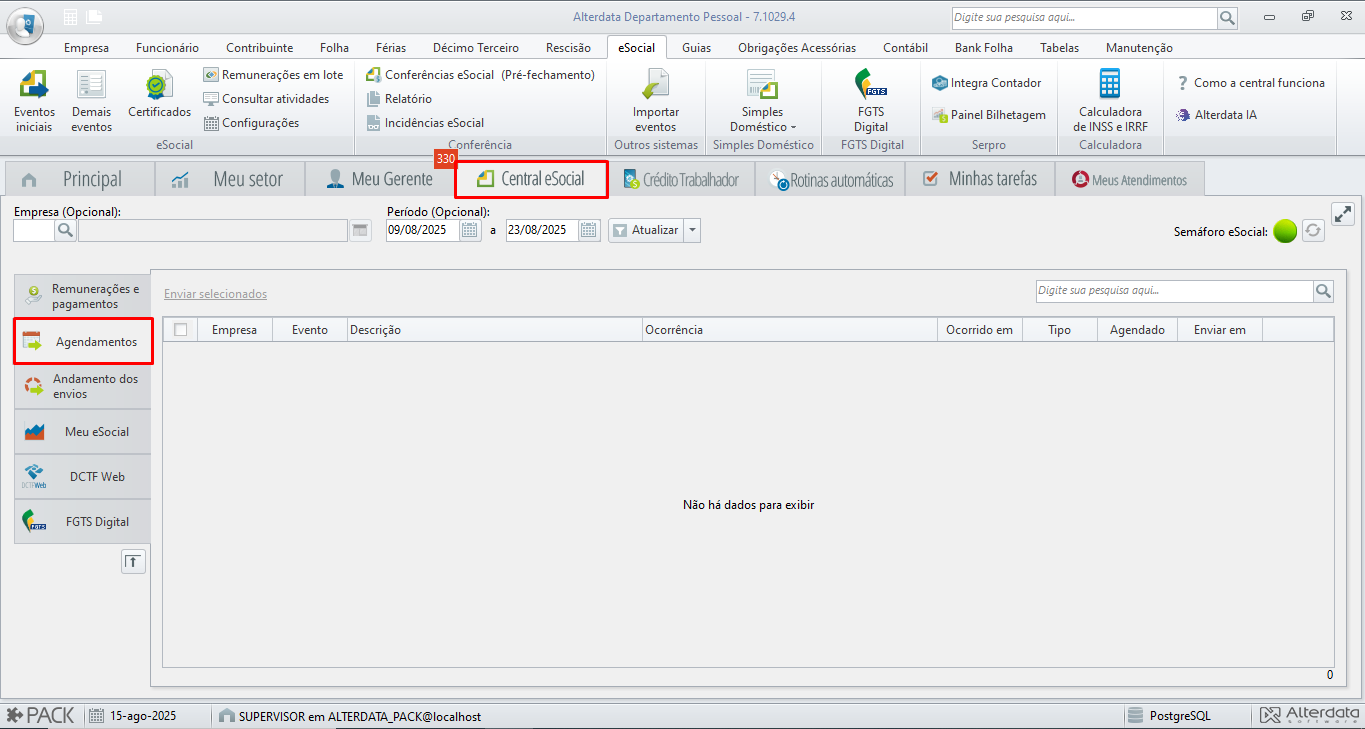The width and height of the screenshot is (1365, 729).
Task: Click the top search bar magnifier icon
Action: click(x=1226, y=18)
